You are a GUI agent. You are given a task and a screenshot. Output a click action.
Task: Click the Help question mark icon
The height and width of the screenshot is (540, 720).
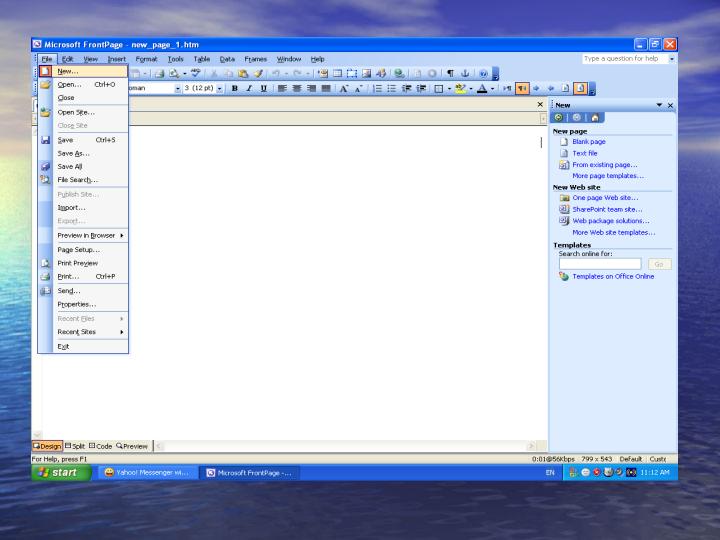click(x=483, y=73)
